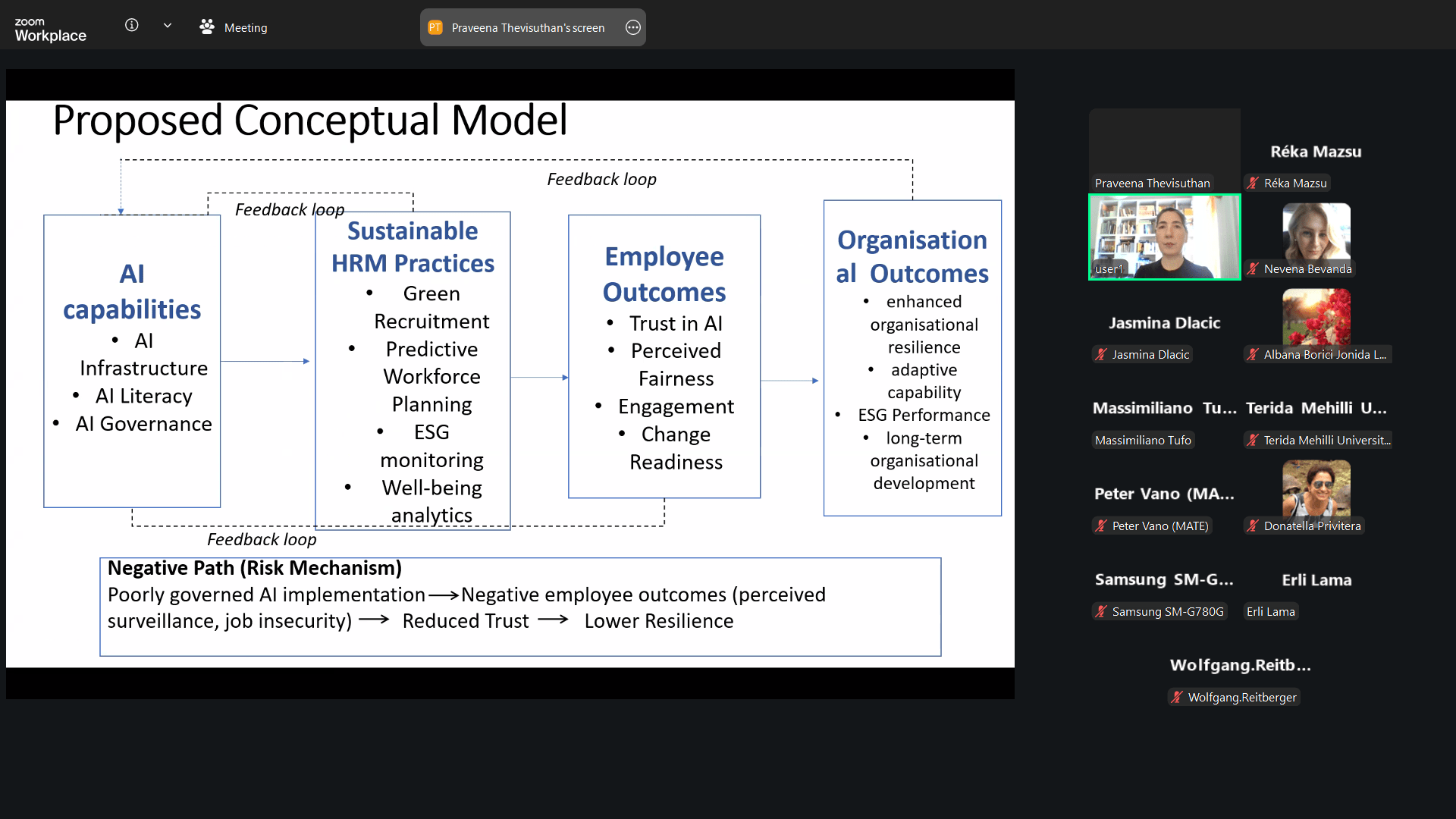
Task: Click Peter Vano's muted mic indicator
Action: point(1101,526)
